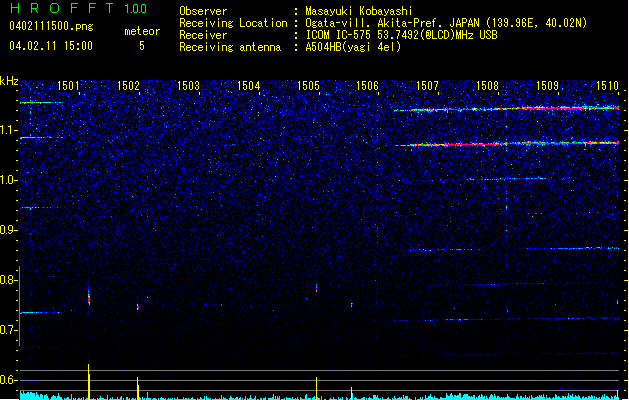
Task: Click the 1.1 frequency axis label
Action: tap(9, 130)
